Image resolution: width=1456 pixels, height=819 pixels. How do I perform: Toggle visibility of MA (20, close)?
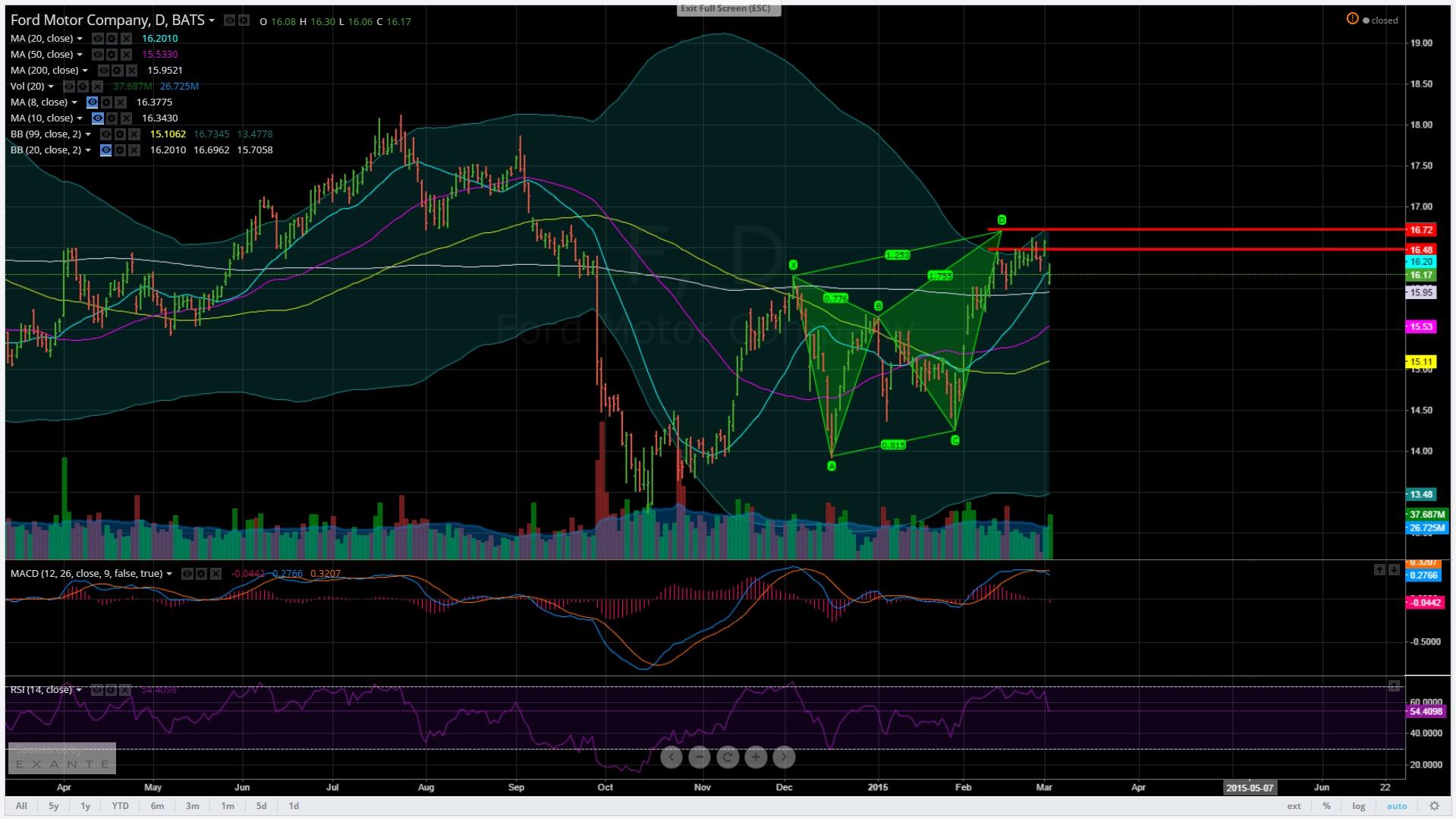98,38
